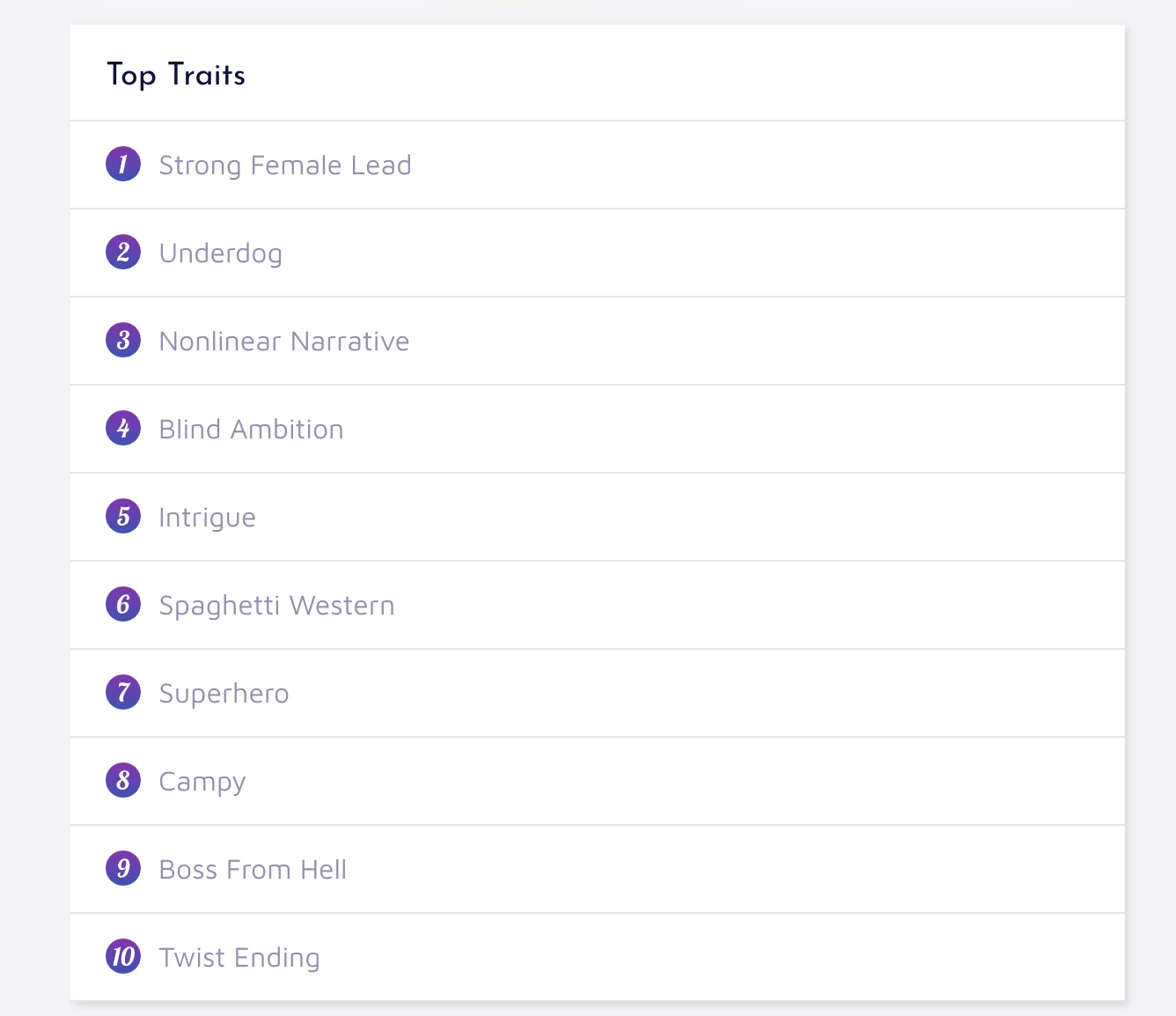Open the Spaghetti Western trait
Screen dimensions: 1176x1016
276,606
